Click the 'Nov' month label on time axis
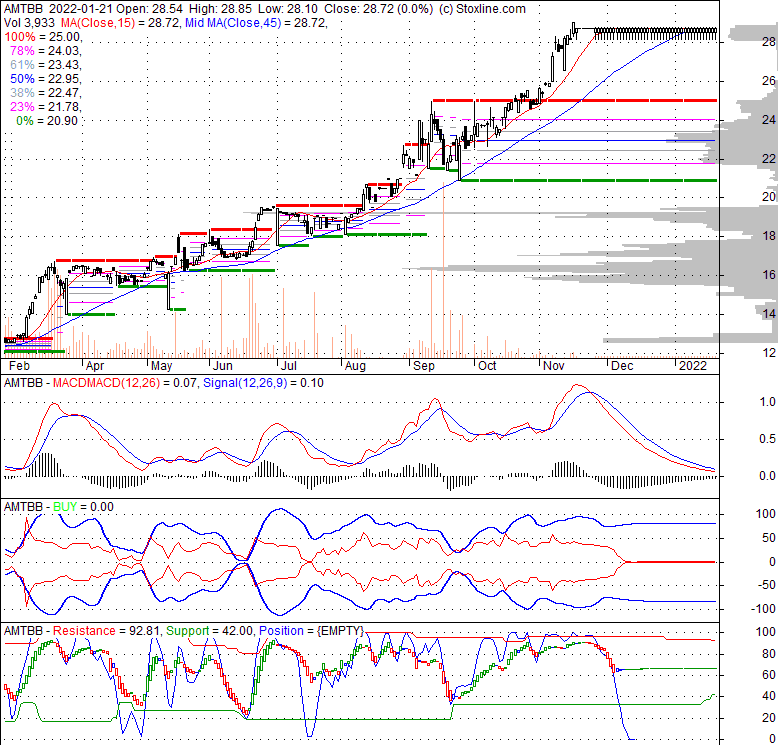The width and height of the screenshot is (780, 745). (554, 366)
